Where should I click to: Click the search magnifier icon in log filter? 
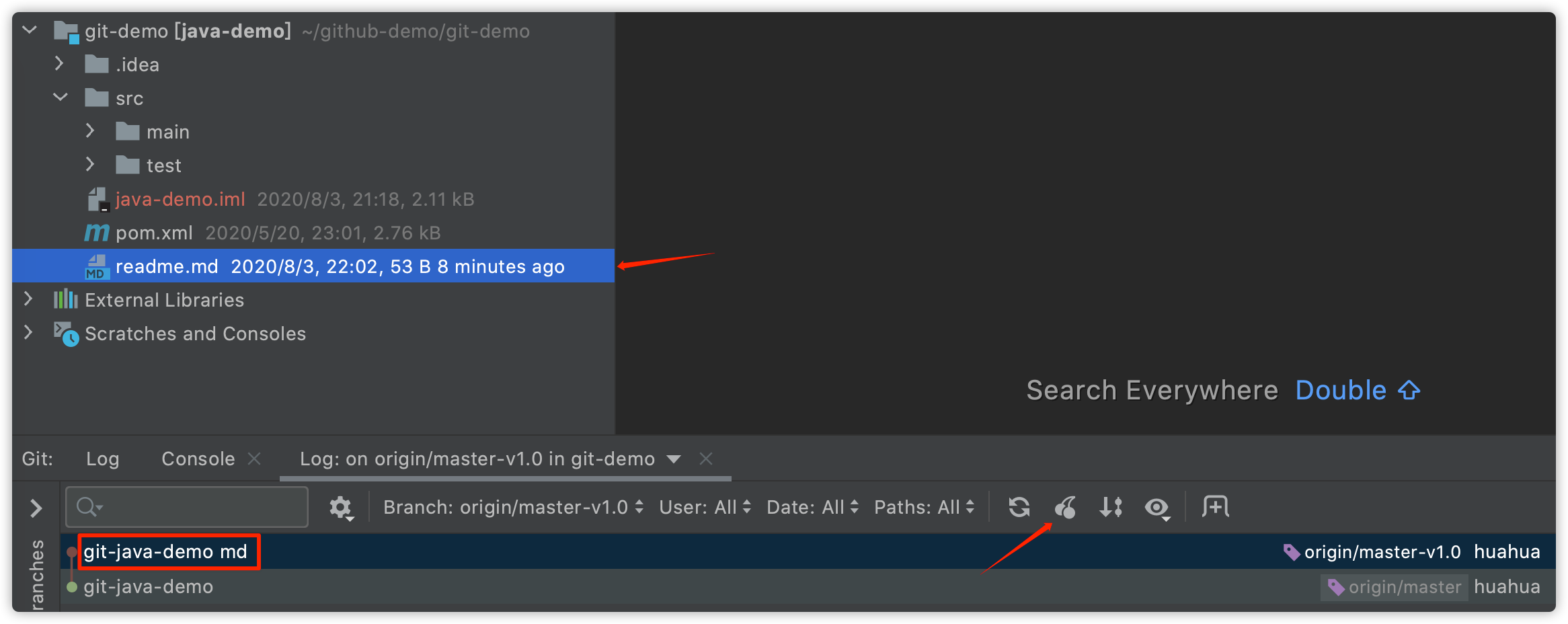(x=88, y=506)
